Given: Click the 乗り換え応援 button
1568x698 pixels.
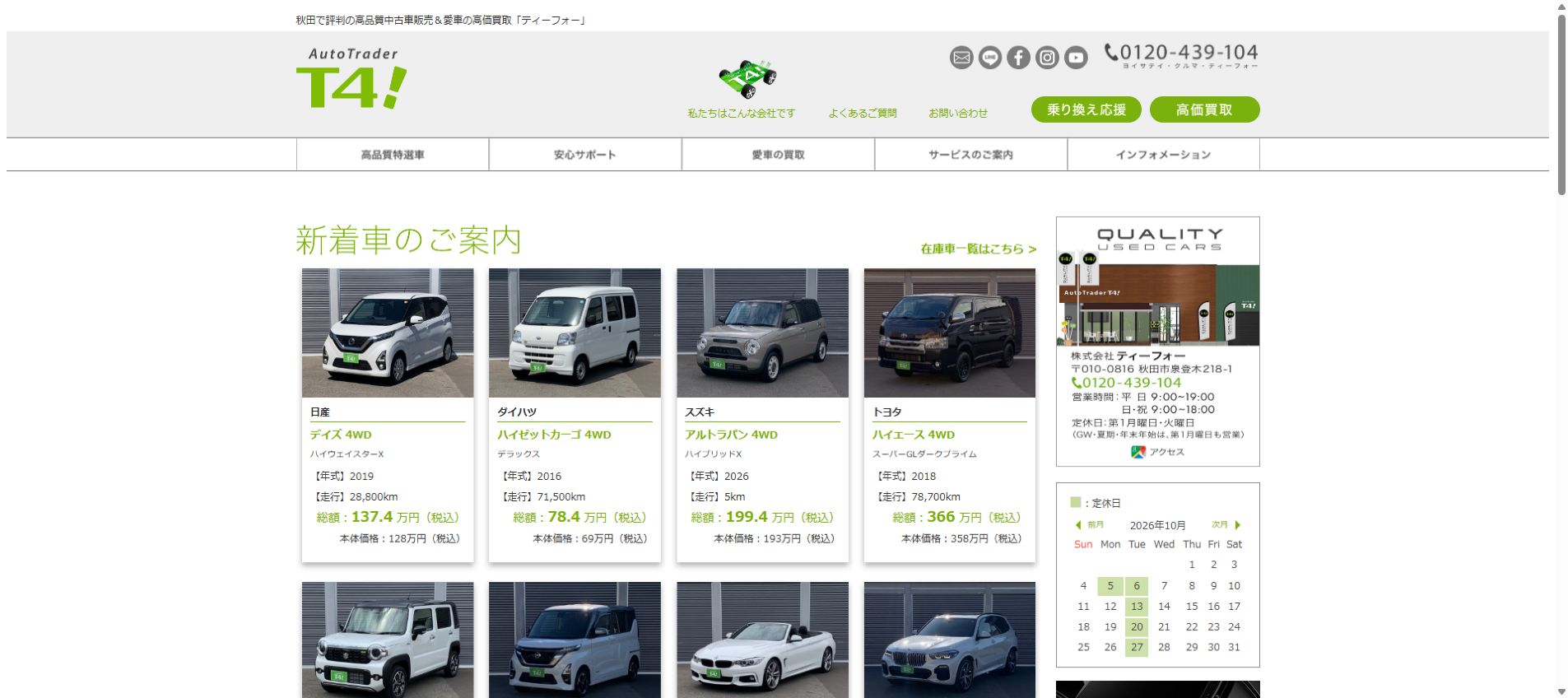Looking at the screenshot, I should pos(1086,109).
